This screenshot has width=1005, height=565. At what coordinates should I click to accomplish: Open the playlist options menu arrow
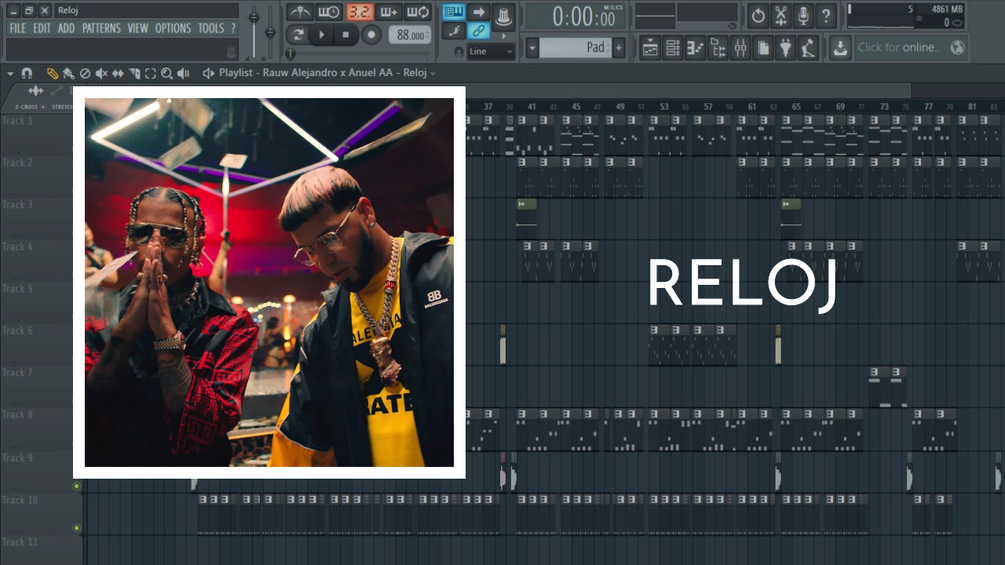(10, 74)
